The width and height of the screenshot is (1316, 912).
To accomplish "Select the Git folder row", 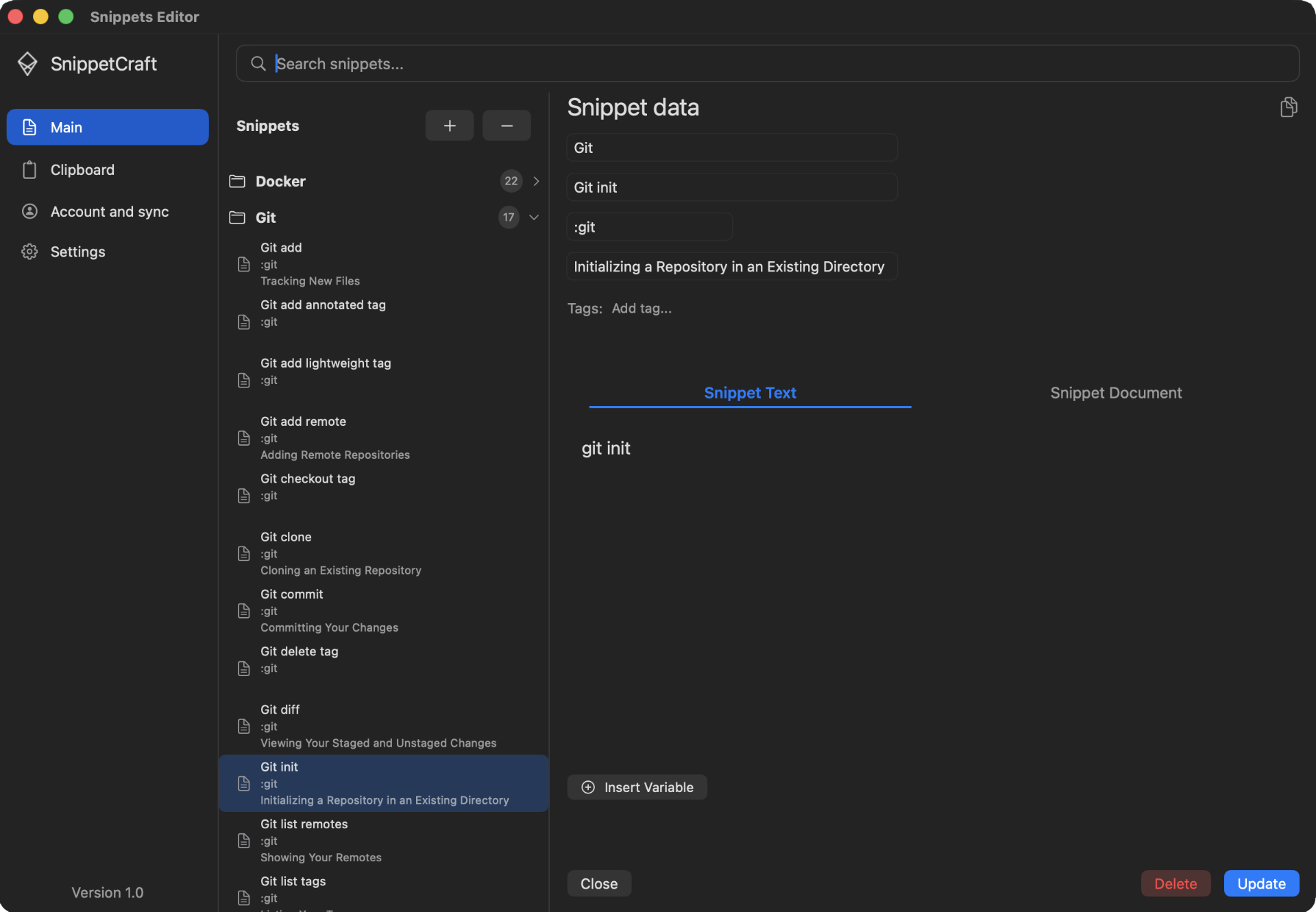I will (384, 217).
